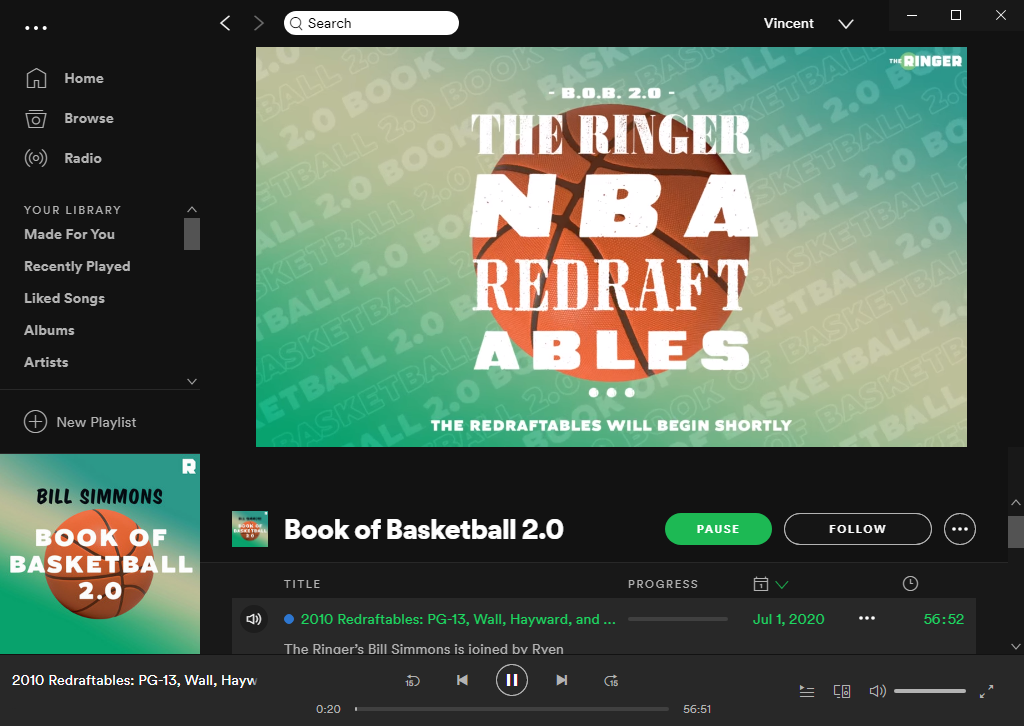
Task: Click the sidebar library scrollbar thumb
Action: [192, 234]
